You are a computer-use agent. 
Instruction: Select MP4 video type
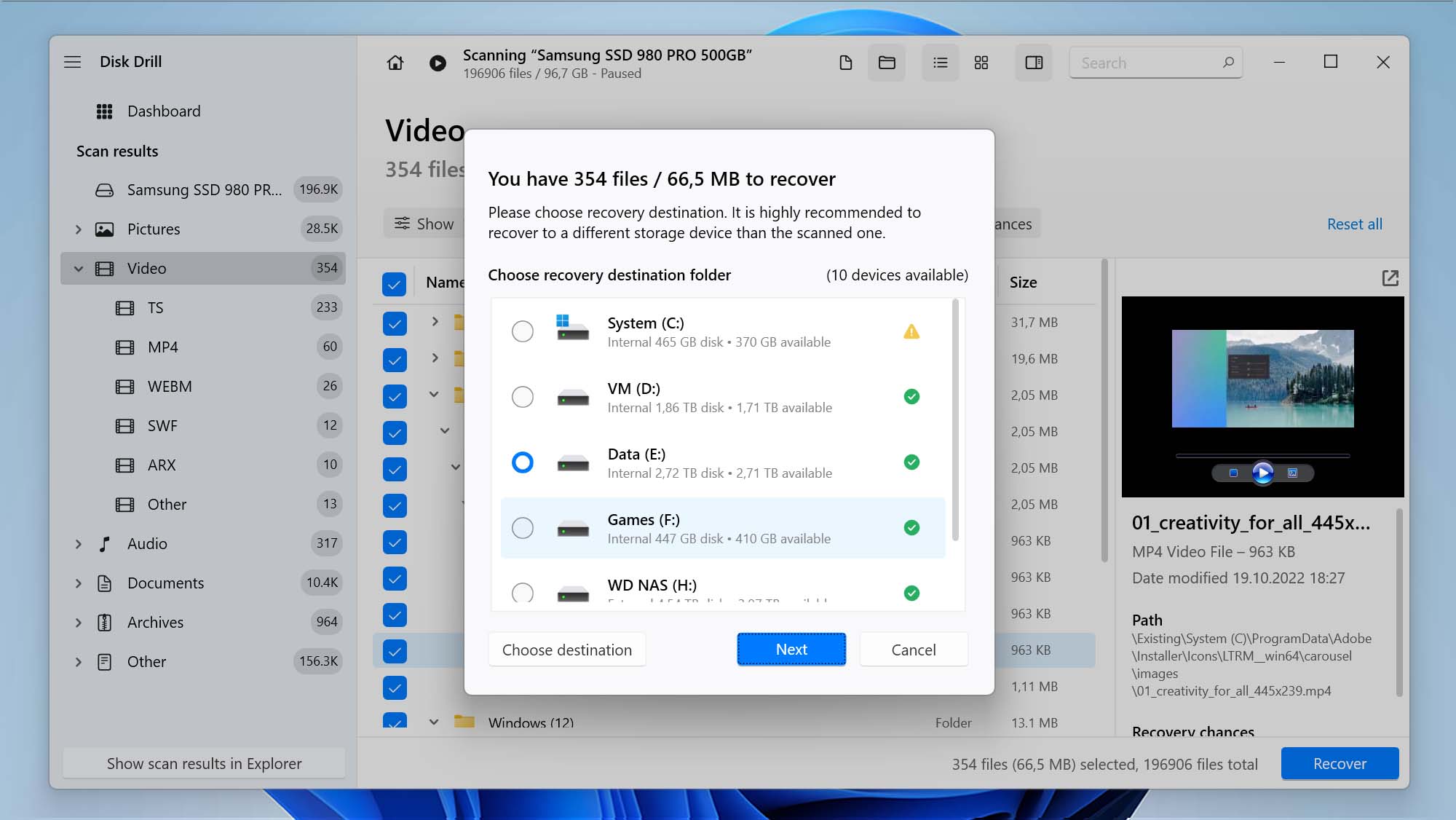[x=202, y=347]
